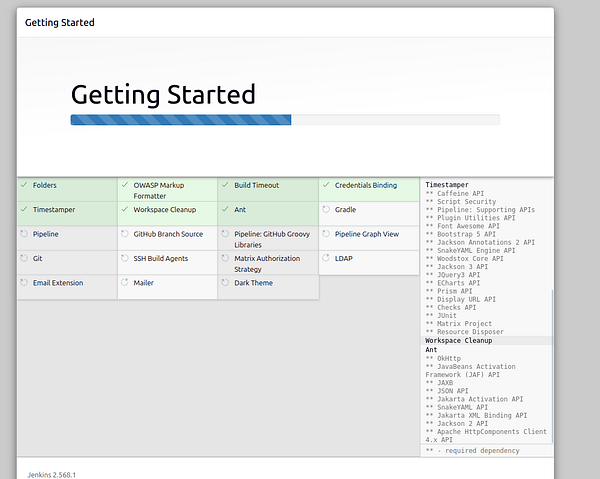
Task: Select the SSH Build Agents label
Action: (x=161, y=258)
